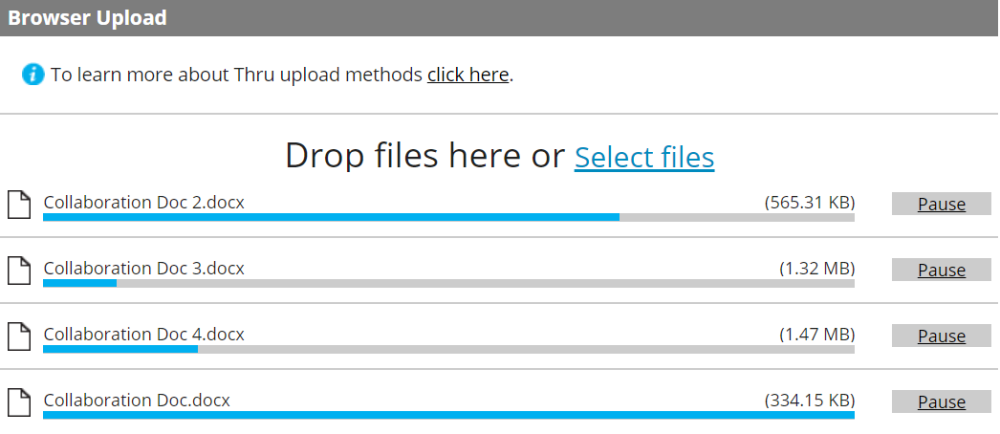Click the 'Drop files here or' drop zone text
1000x434 pixels.
[x=425, y=156]
